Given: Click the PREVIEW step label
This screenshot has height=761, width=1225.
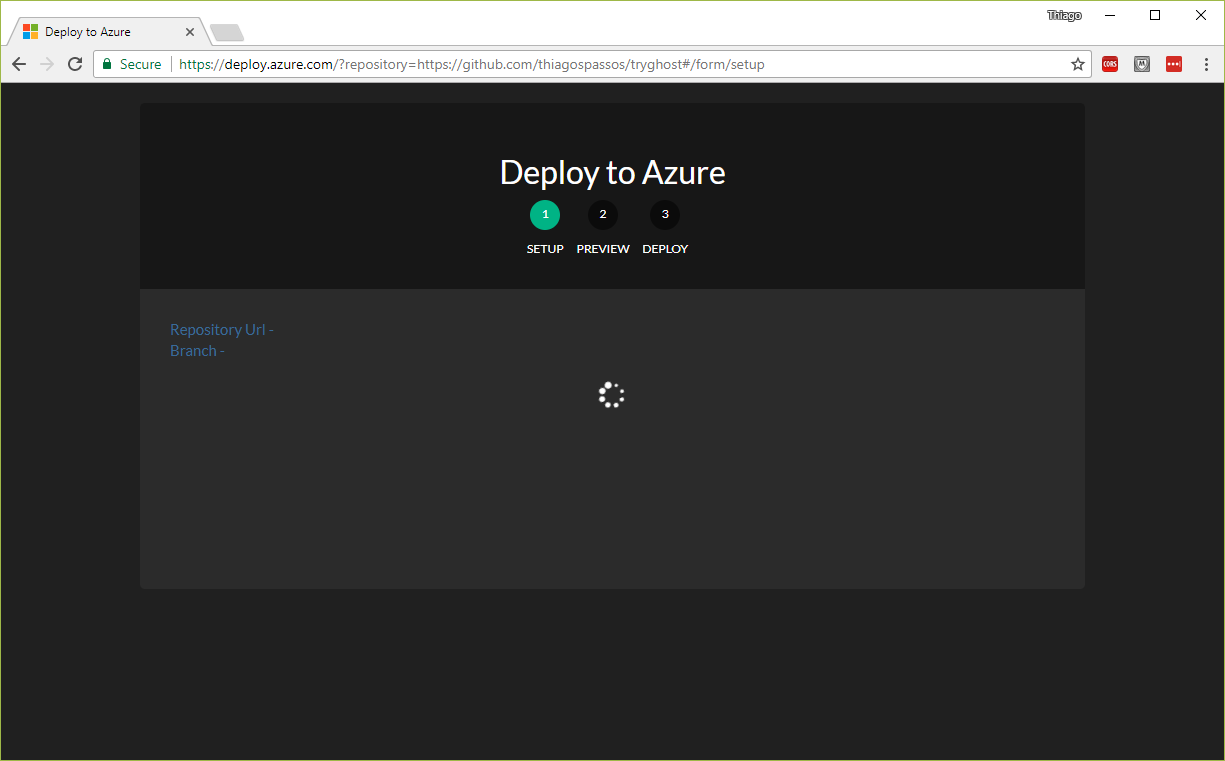Looking at the screenshot, I should [x=603, y=249].
